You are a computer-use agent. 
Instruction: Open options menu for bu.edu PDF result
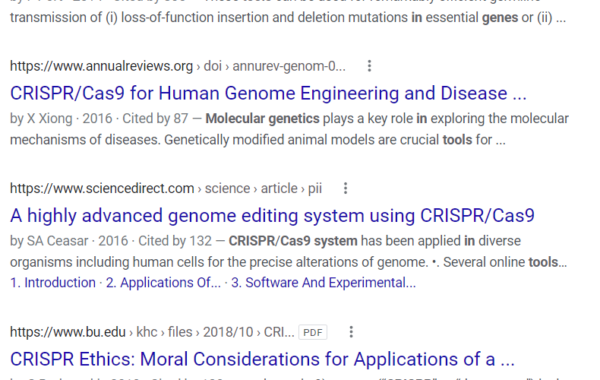click(351, 332)
